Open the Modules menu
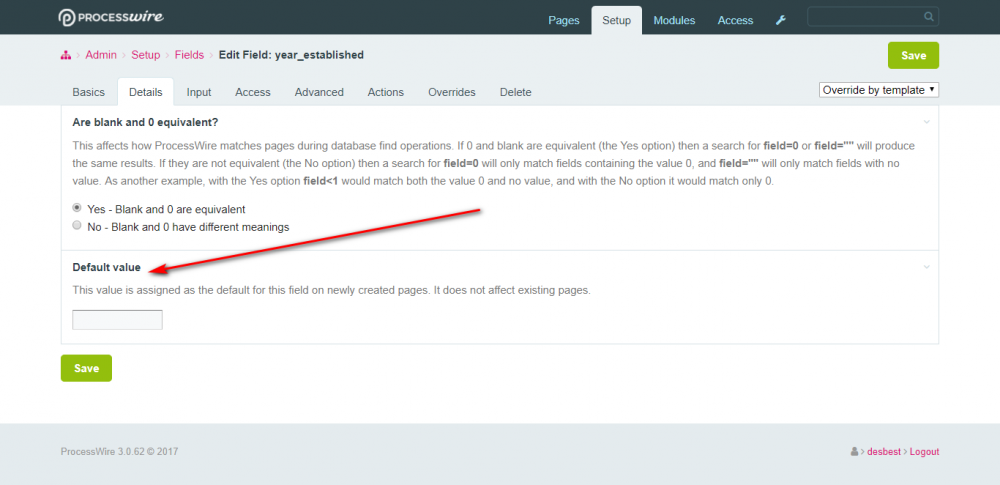This screenshot has height=485, width=1000. [675, 20]
